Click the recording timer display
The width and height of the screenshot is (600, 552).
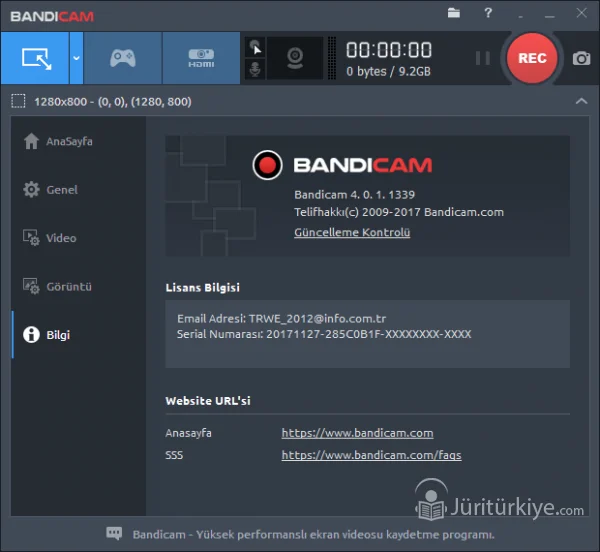coord(389,50)
